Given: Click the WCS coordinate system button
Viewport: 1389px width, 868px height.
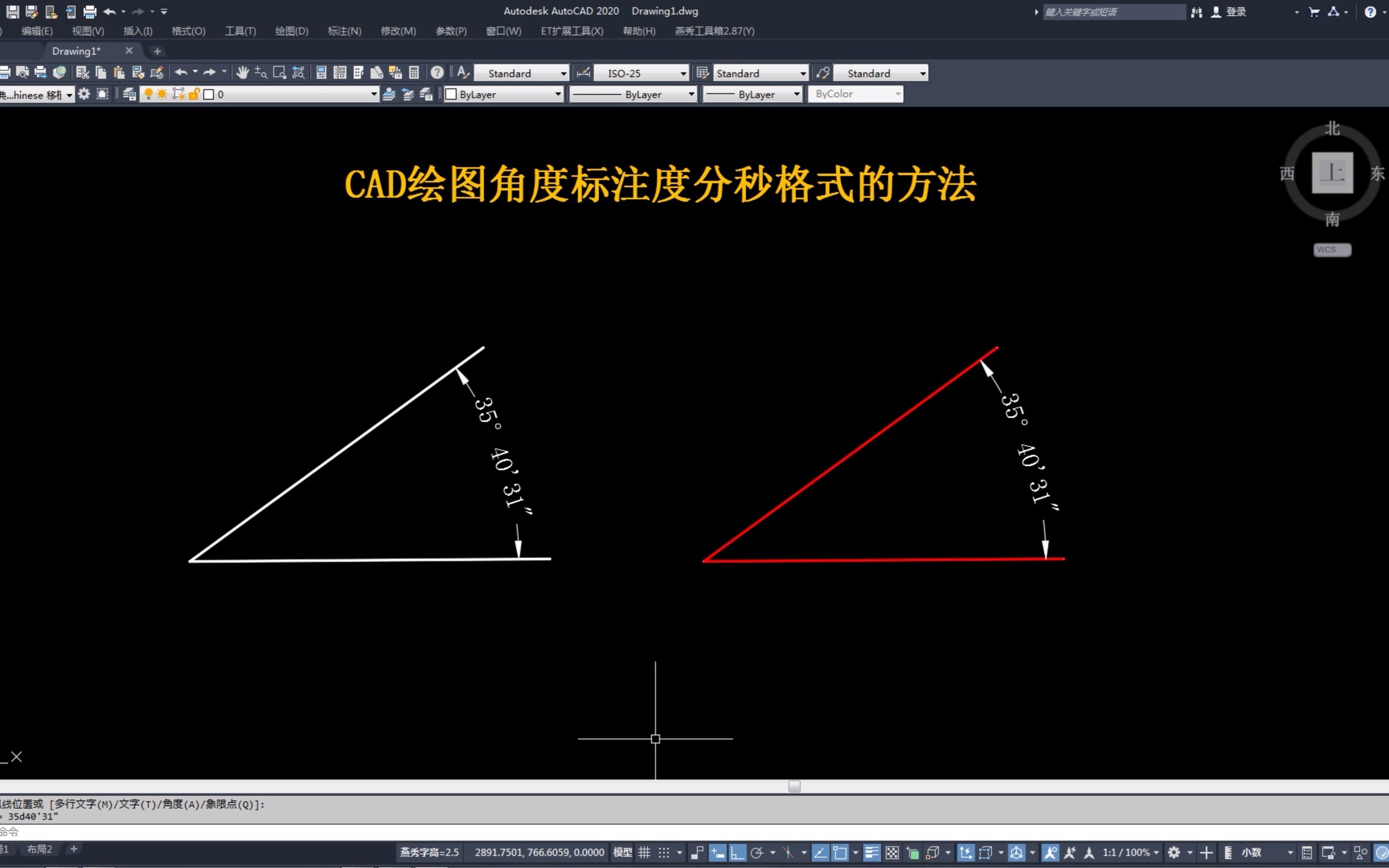Looking at the screenshot, I should pyautogui.click(x=1332, y=250).
